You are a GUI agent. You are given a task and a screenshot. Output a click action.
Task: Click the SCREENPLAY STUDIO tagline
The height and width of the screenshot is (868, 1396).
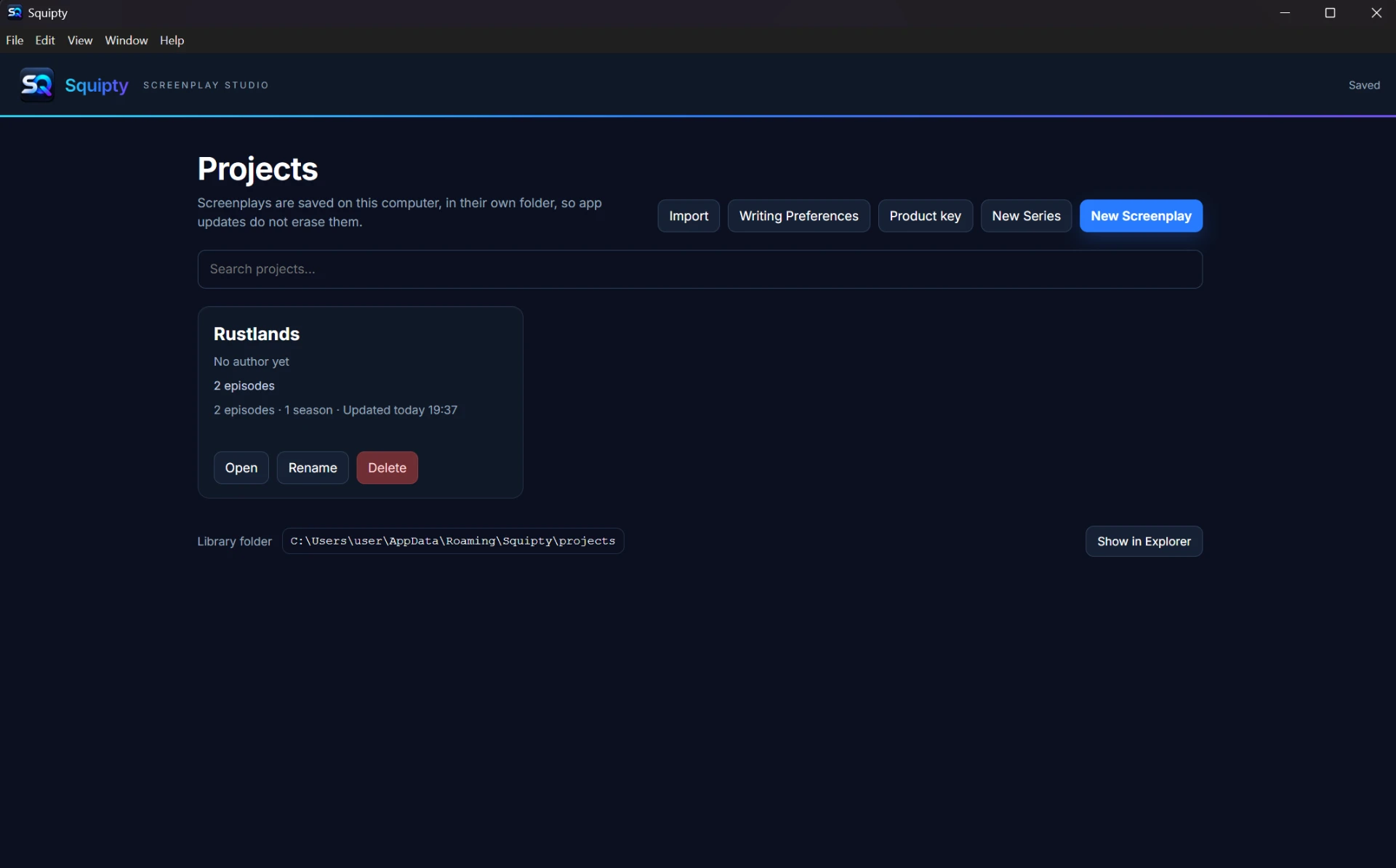tap(206, 85)
